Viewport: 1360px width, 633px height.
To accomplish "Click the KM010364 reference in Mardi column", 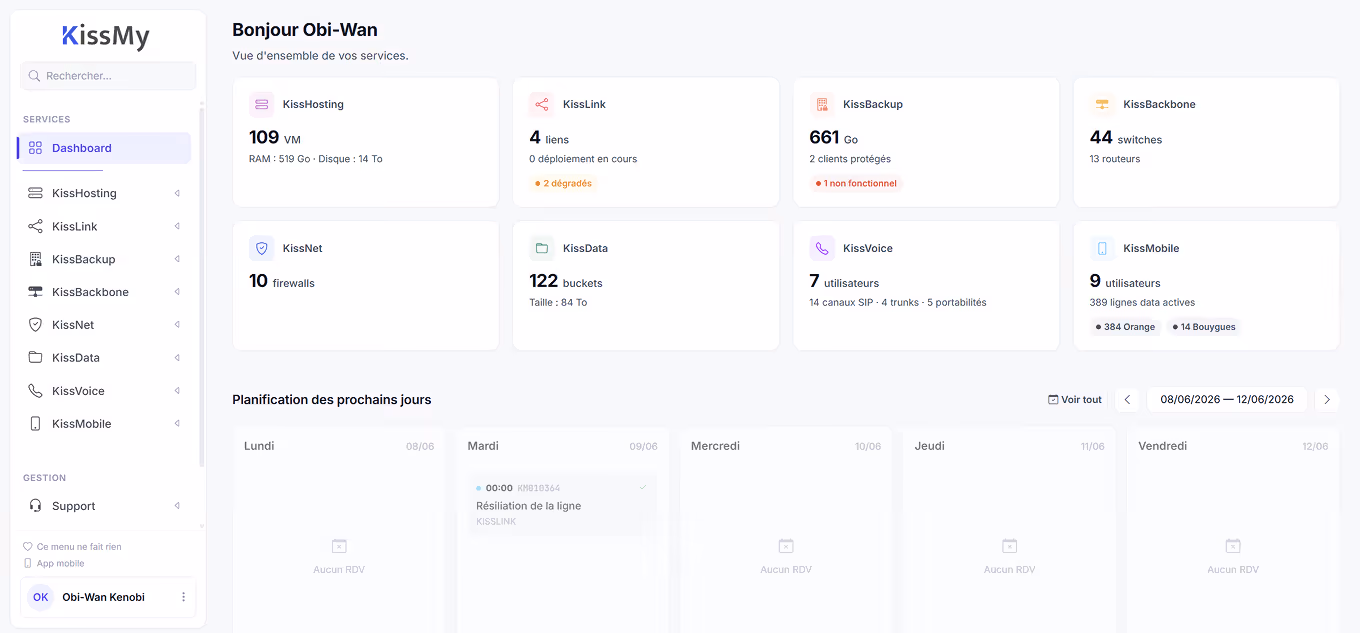I will (x=539, y=488).
